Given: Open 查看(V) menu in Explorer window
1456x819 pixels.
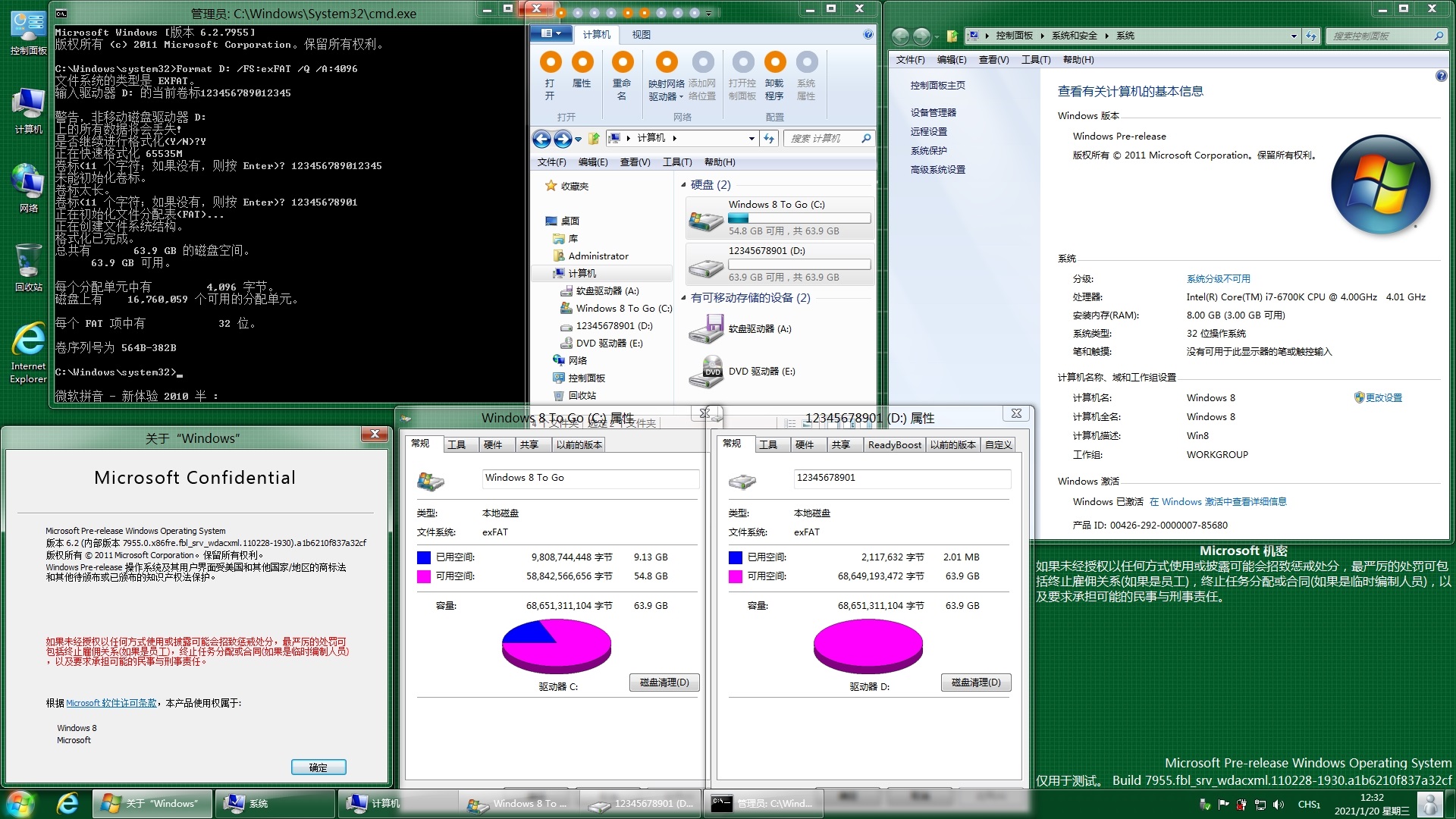Looking at the screenshot, I should [635, 162].
